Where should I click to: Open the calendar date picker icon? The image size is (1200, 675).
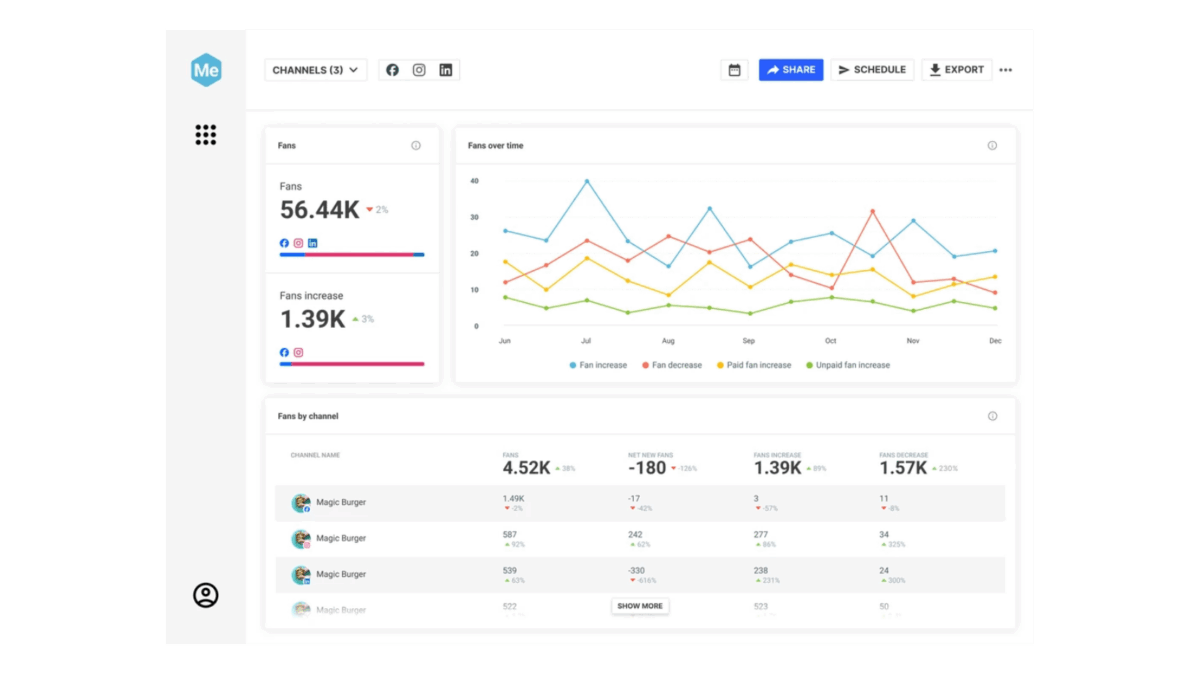pyautogui.click(x=734, y=70)
